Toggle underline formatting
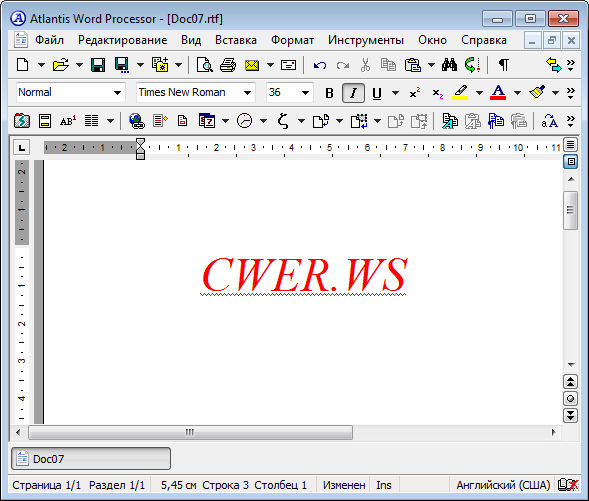Image resolution: width=589 pixels, height=501 pixels. tap(377, 93)
